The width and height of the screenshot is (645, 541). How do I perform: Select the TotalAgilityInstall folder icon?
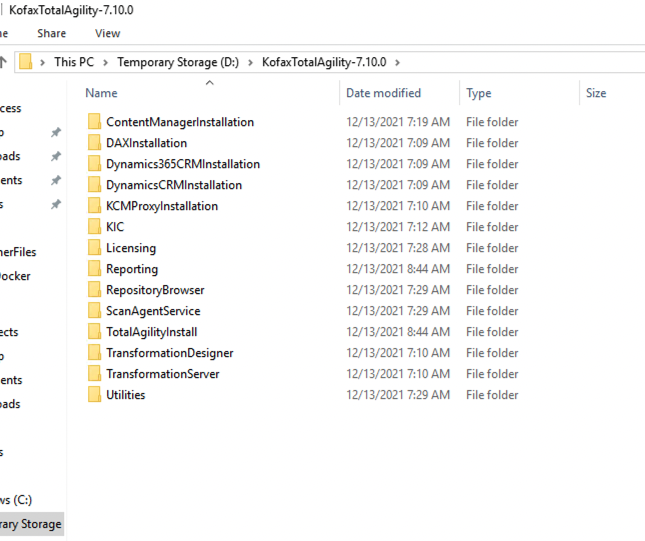94,332
